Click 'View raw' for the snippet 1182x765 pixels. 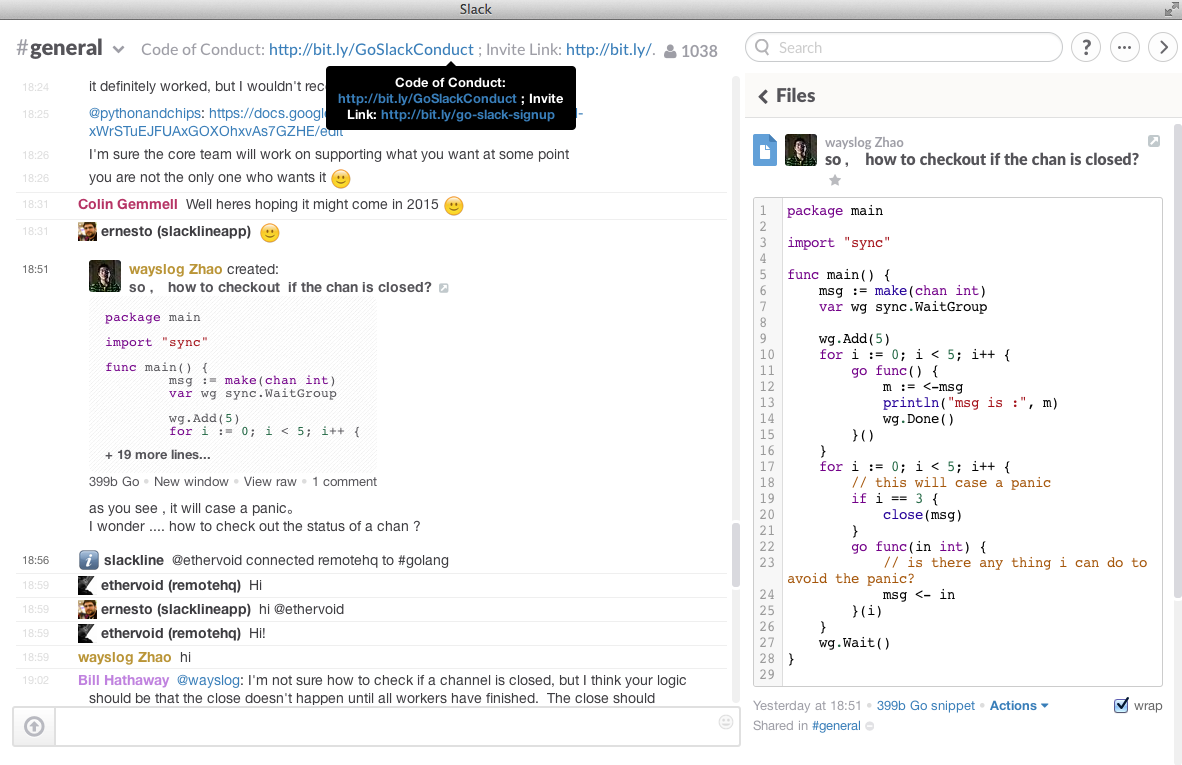(270, 482)
